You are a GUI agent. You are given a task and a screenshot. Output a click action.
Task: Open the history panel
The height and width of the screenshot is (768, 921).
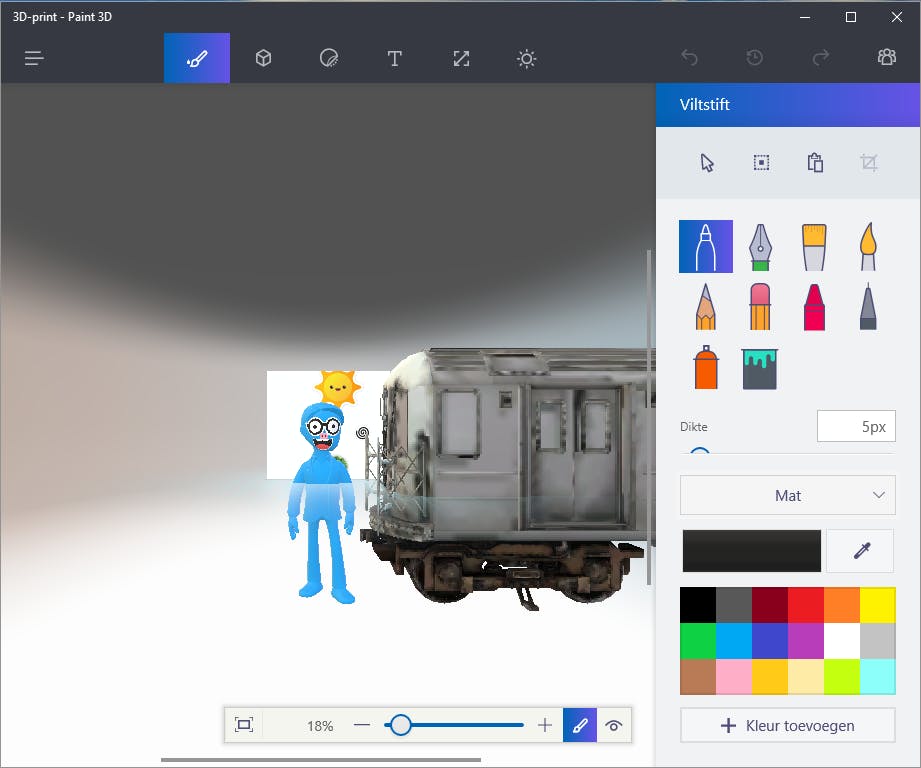pyautogui.click(x=755, y=58)
